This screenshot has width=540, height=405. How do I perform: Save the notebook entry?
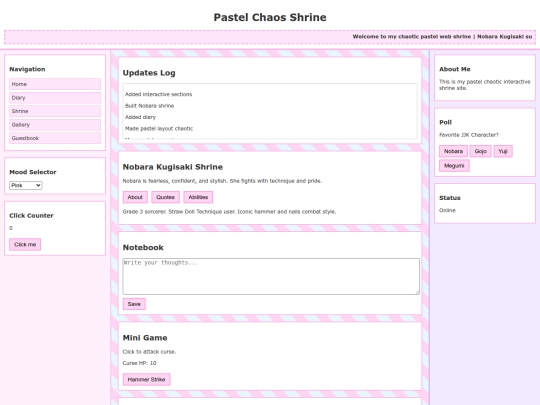[134, 304]
